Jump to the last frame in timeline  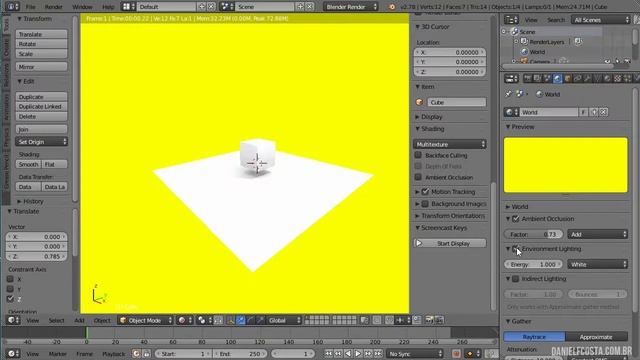pos(378,353)
